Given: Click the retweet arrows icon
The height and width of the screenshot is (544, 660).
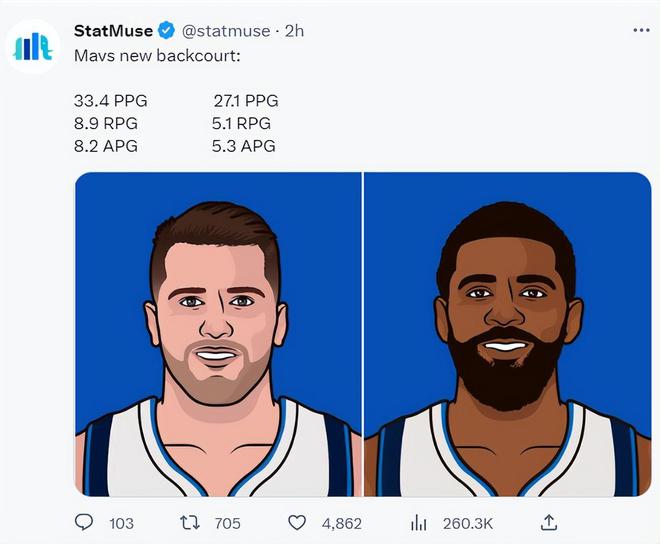Looking at the screenshot, I should click(190, 523).
